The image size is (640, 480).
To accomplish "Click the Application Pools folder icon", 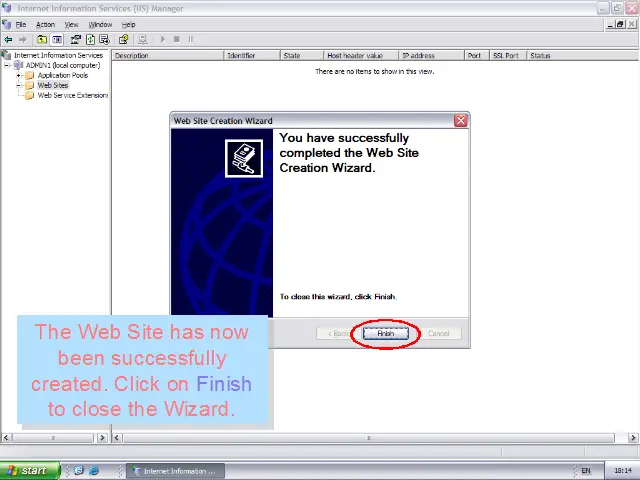I will tap(29, 76).
